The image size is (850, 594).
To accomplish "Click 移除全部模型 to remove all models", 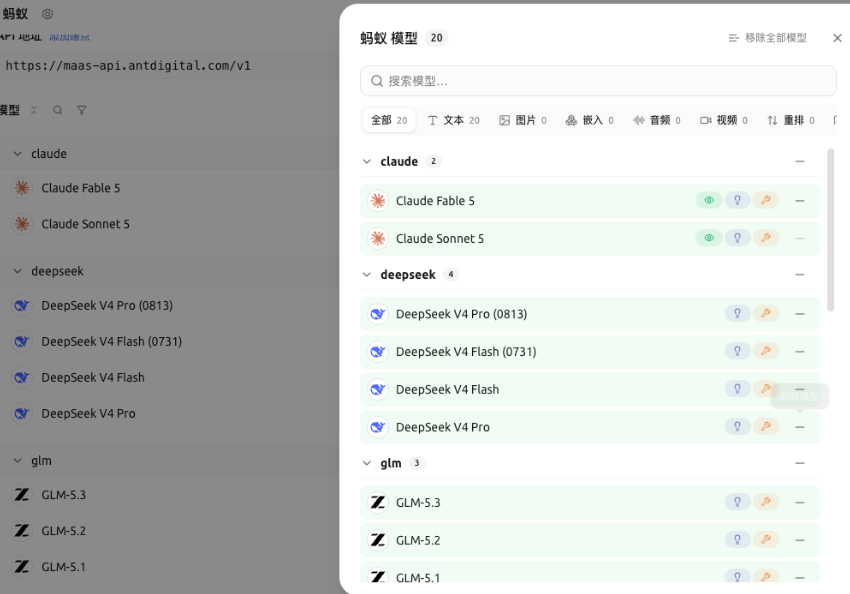I will click(x=768, y=38).
